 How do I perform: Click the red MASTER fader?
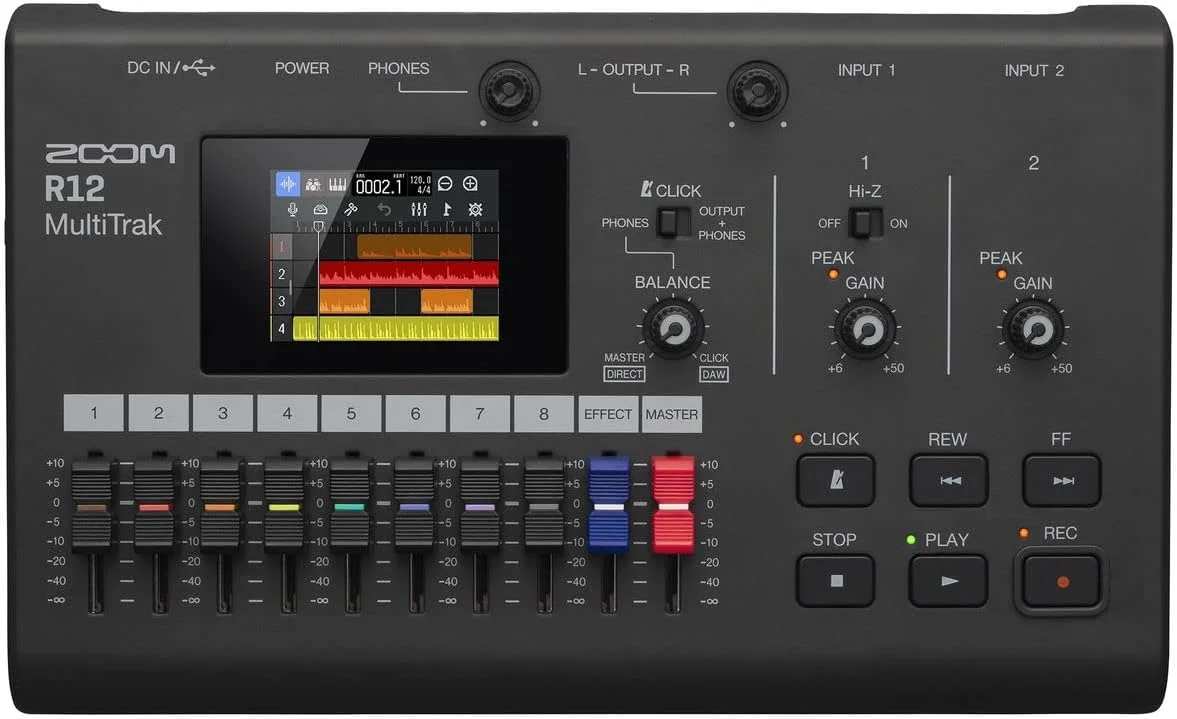coord(672,505)
